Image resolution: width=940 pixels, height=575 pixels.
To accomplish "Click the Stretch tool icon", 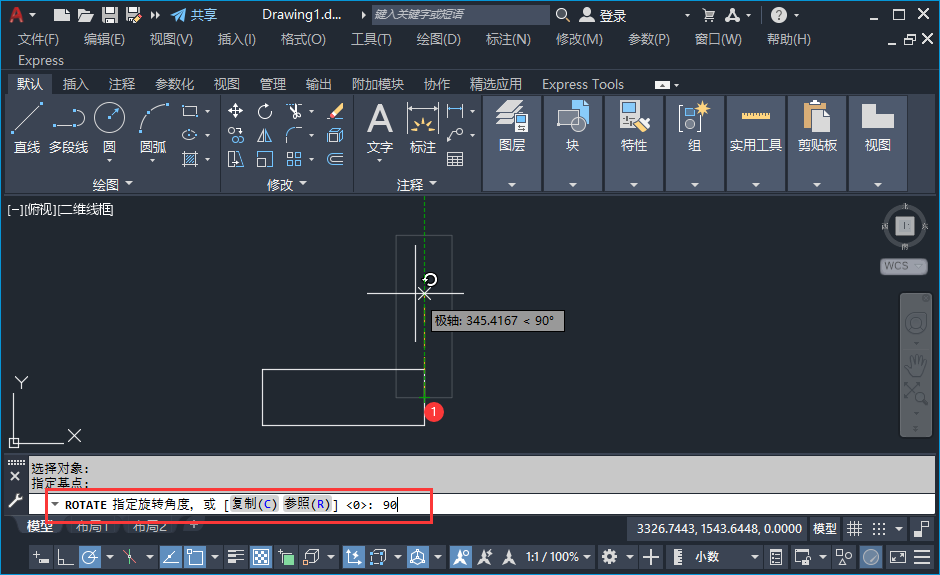I will 236,159.
